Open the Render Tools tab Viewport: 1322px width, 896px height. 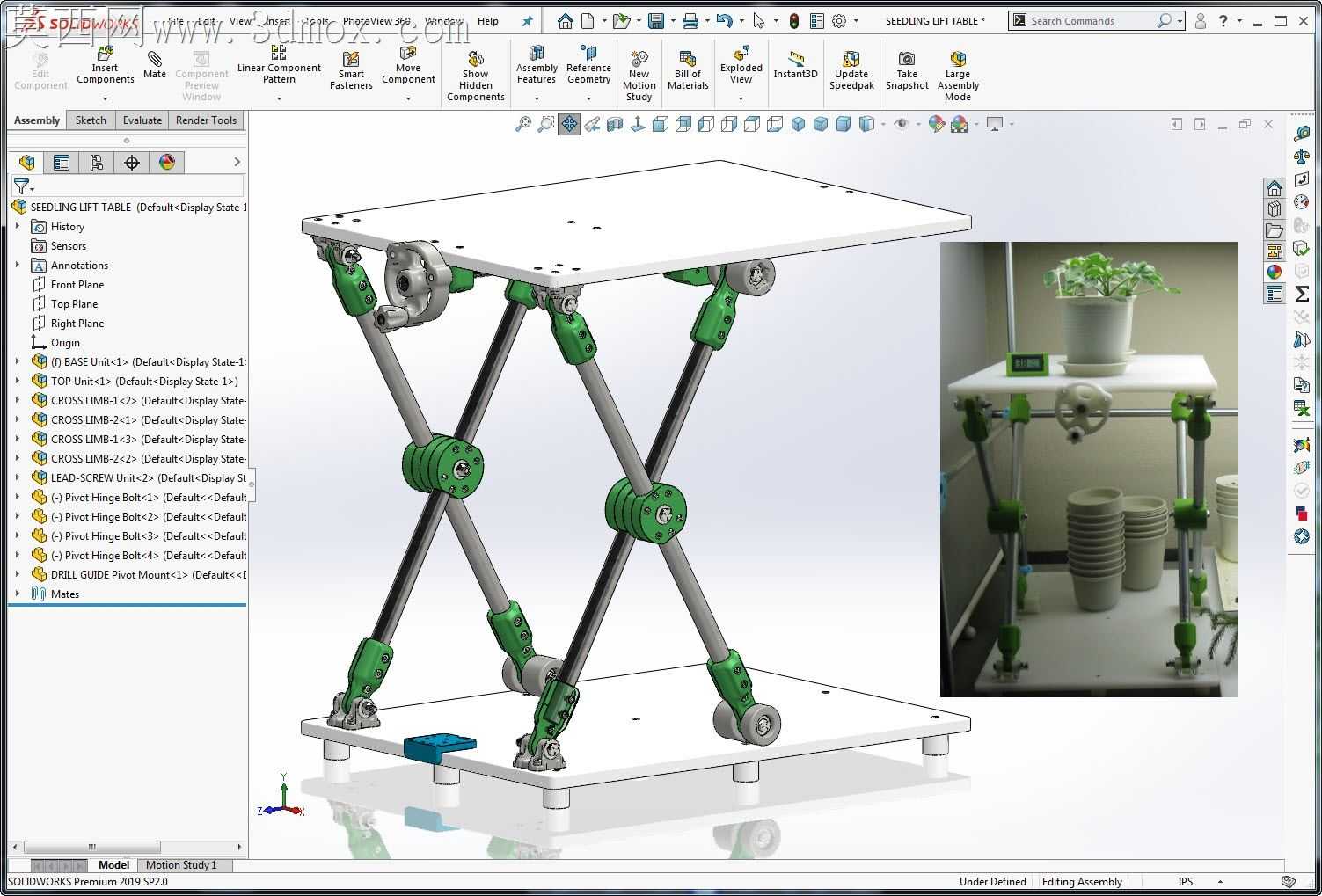[x=206, y=120]
